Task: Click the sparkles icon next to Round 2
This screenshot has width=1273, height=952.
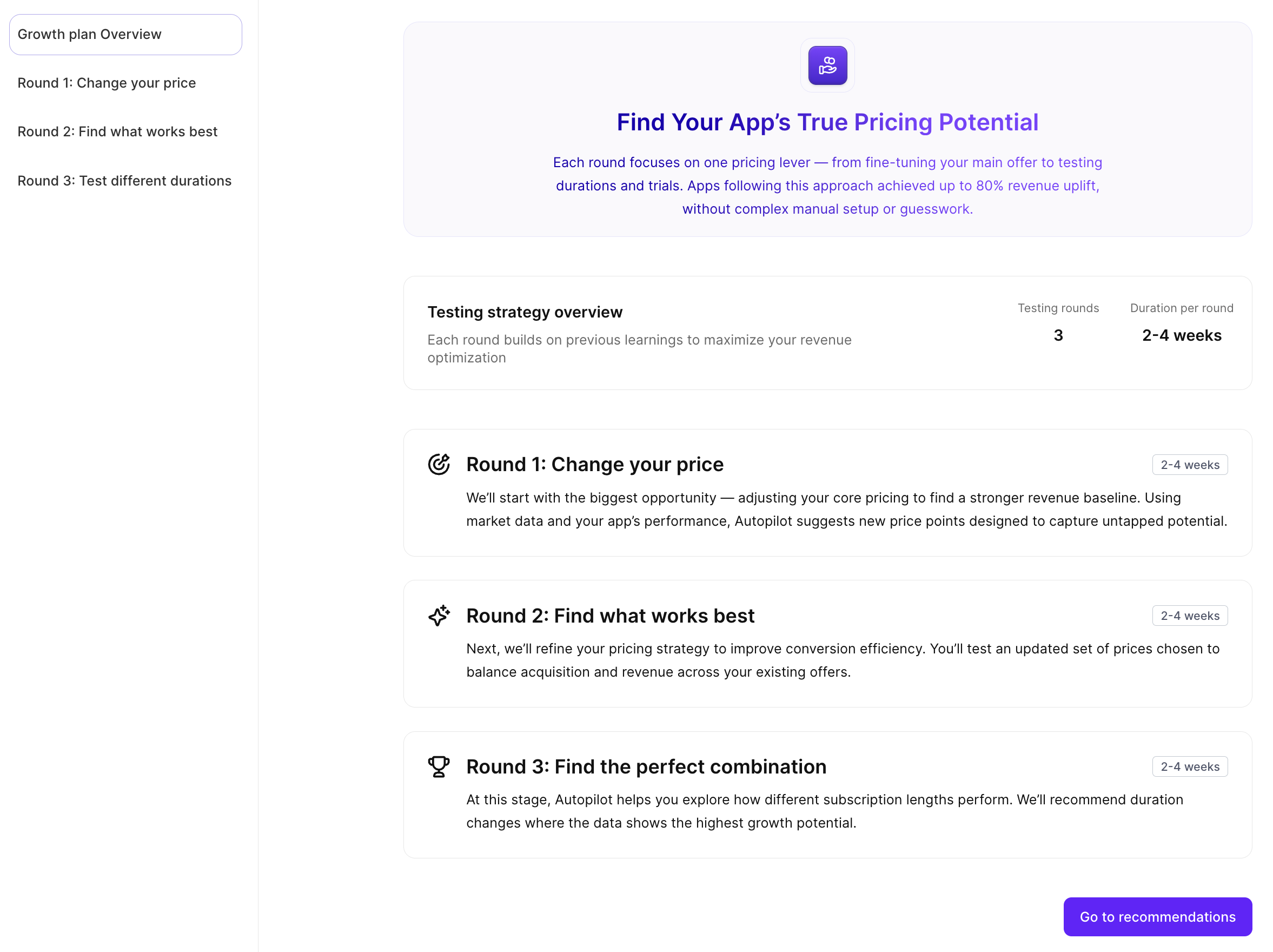Action: point(439,616)
